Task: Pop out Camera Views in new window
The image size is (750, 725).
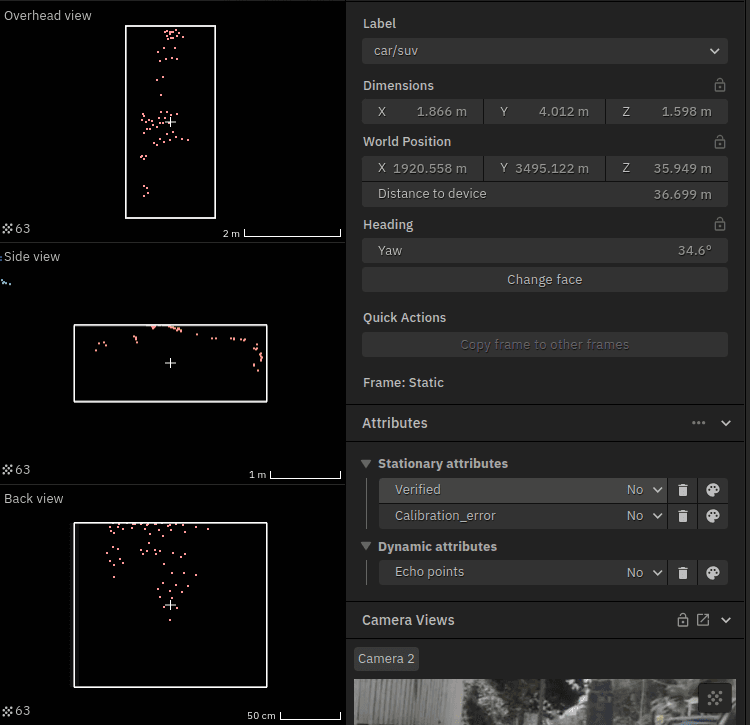Action: (703, 620)
